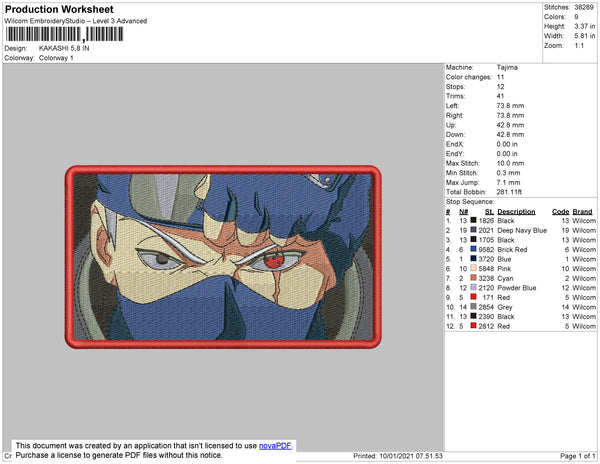Click the Printed 10/01/2021 07.51.53 timestamp
The width and height of the screenshot is (600, 464).
tap(398, 456)
